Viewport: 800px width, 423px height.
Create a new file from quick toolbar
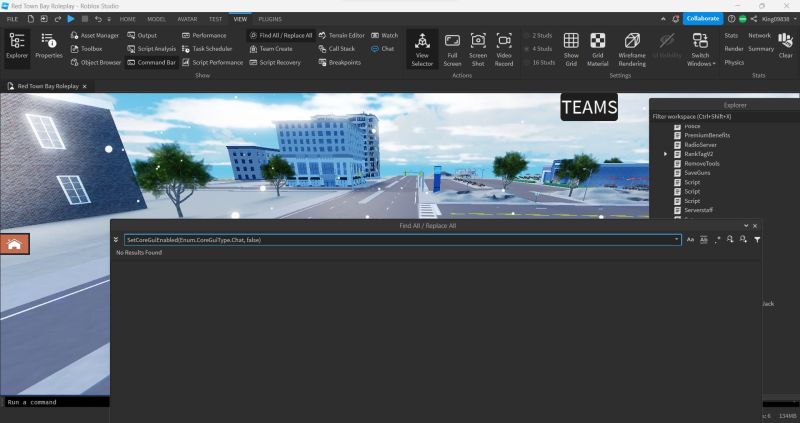(31, 19)
